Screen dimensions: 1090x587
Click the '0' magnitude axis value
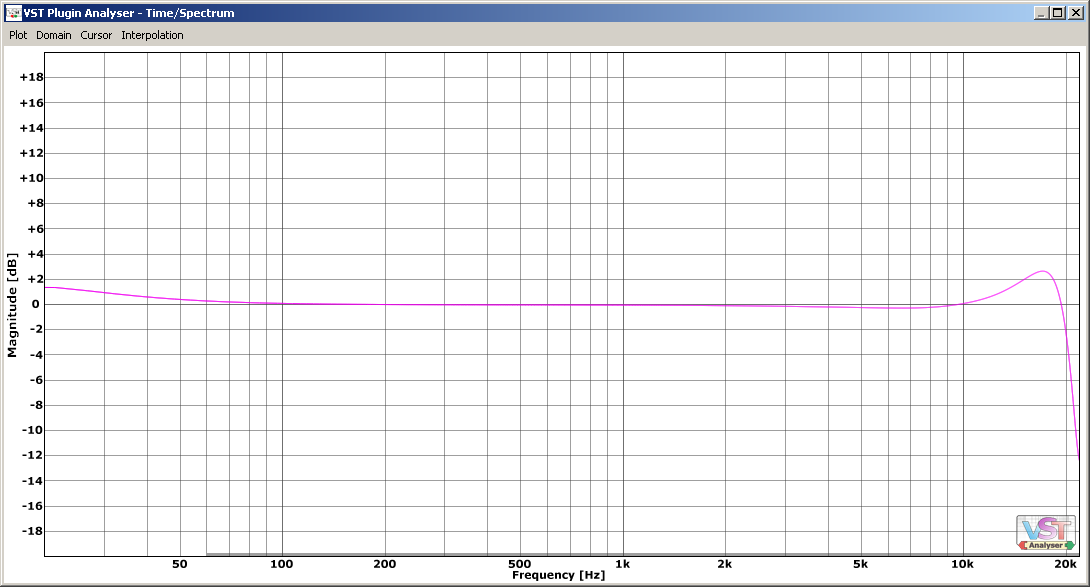[x=35, y=304]
